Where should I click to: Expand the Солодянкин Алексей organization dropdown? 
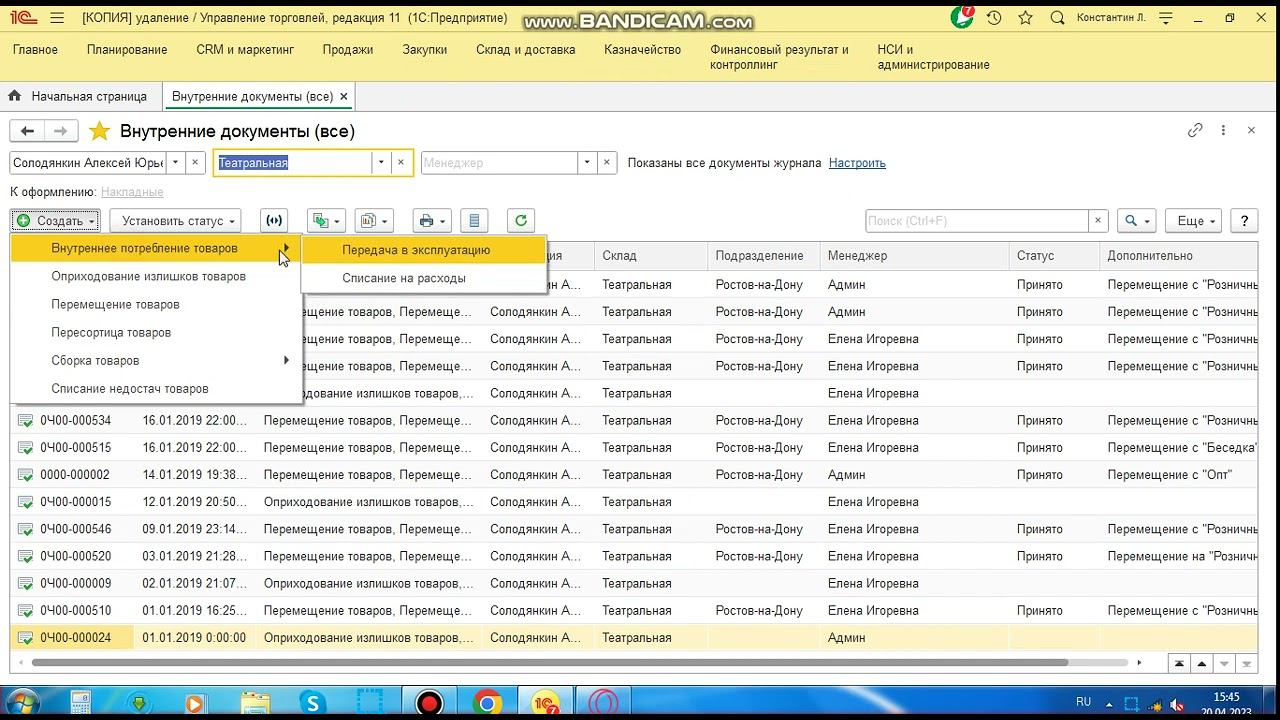tap(176, 163)
